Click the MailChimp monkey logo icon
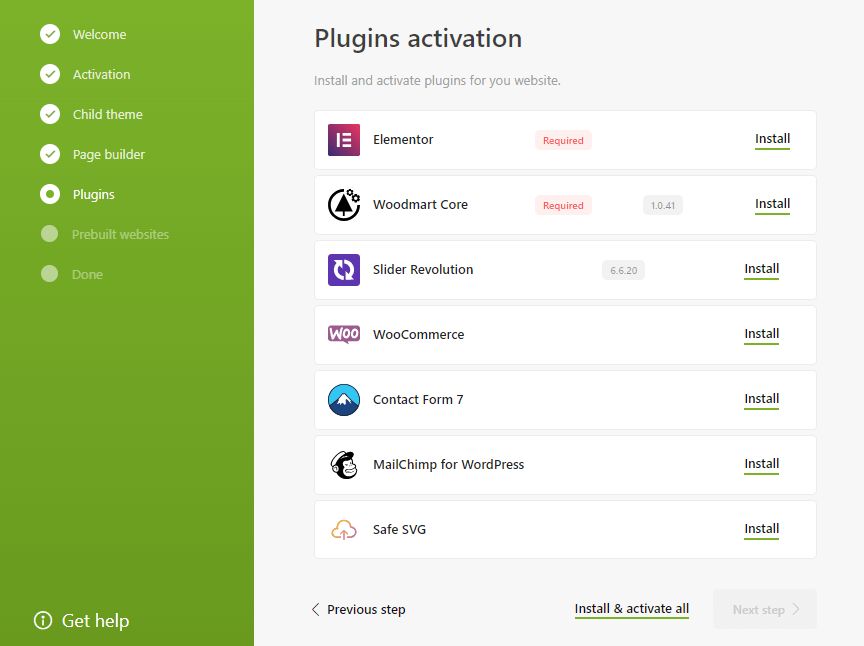Screen dimensions: 864x646 point(344,465)
